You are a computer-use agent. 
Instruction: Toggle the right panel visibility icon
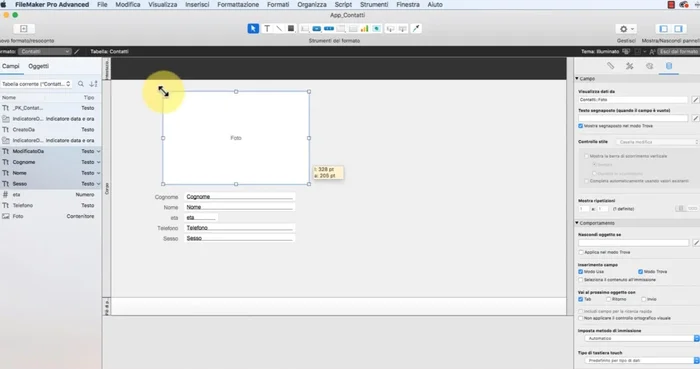[678, 29]
